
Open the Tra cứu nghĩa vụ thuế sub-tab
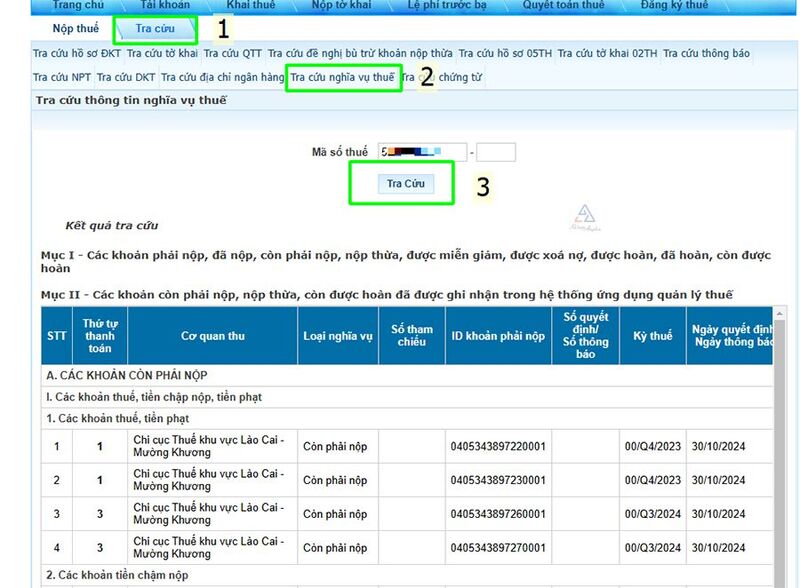(x=342, y=77)
